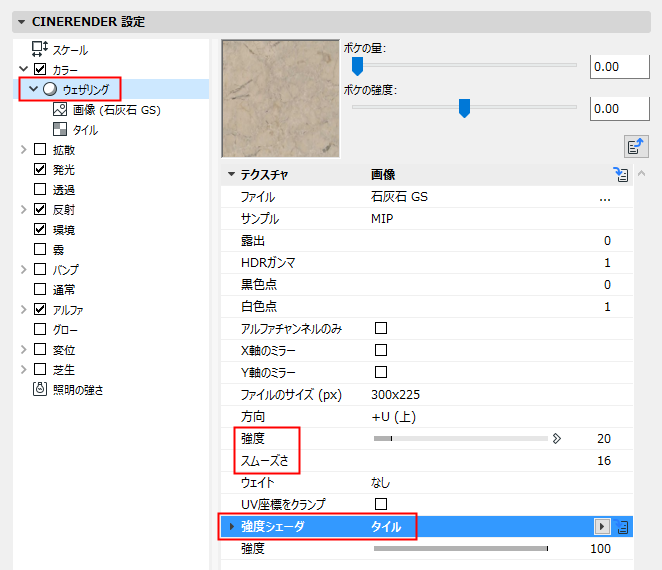The image size is (662, 570).
Task: Disable the 反射 channel checkbox
Action: (x=40, y=209)
